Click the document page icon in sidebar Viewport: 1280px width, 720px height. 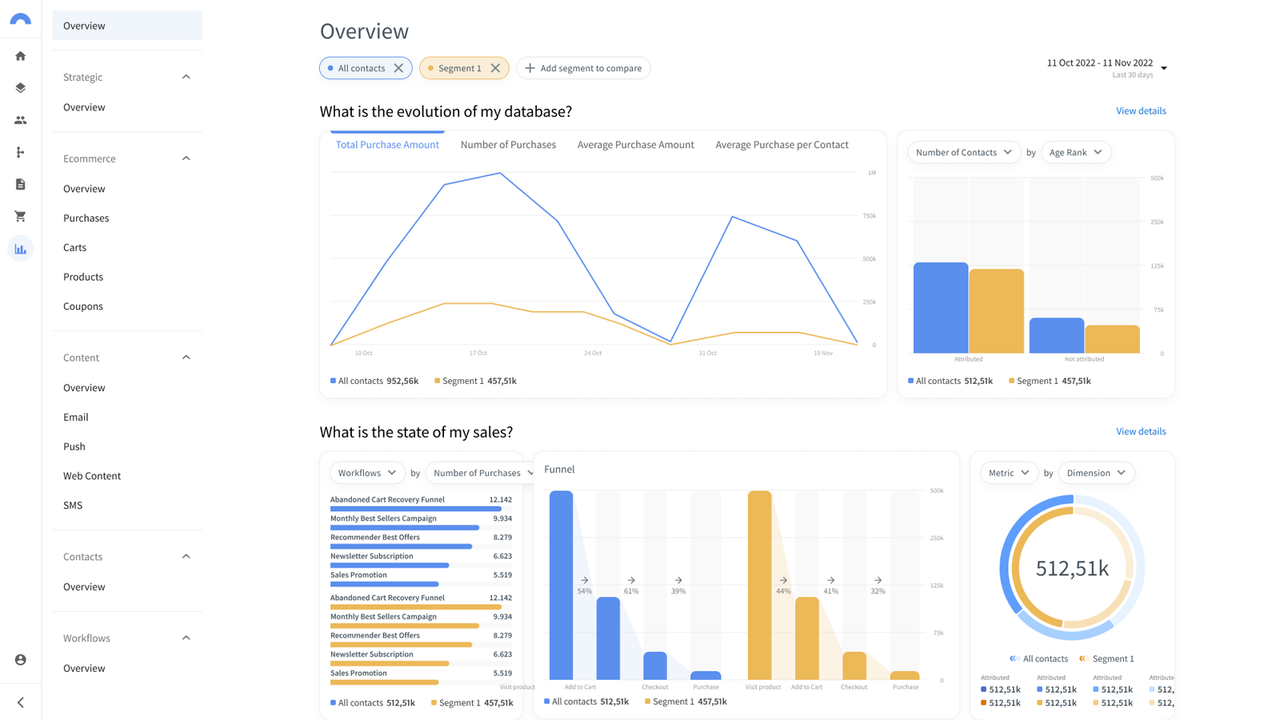coord(20,184)
